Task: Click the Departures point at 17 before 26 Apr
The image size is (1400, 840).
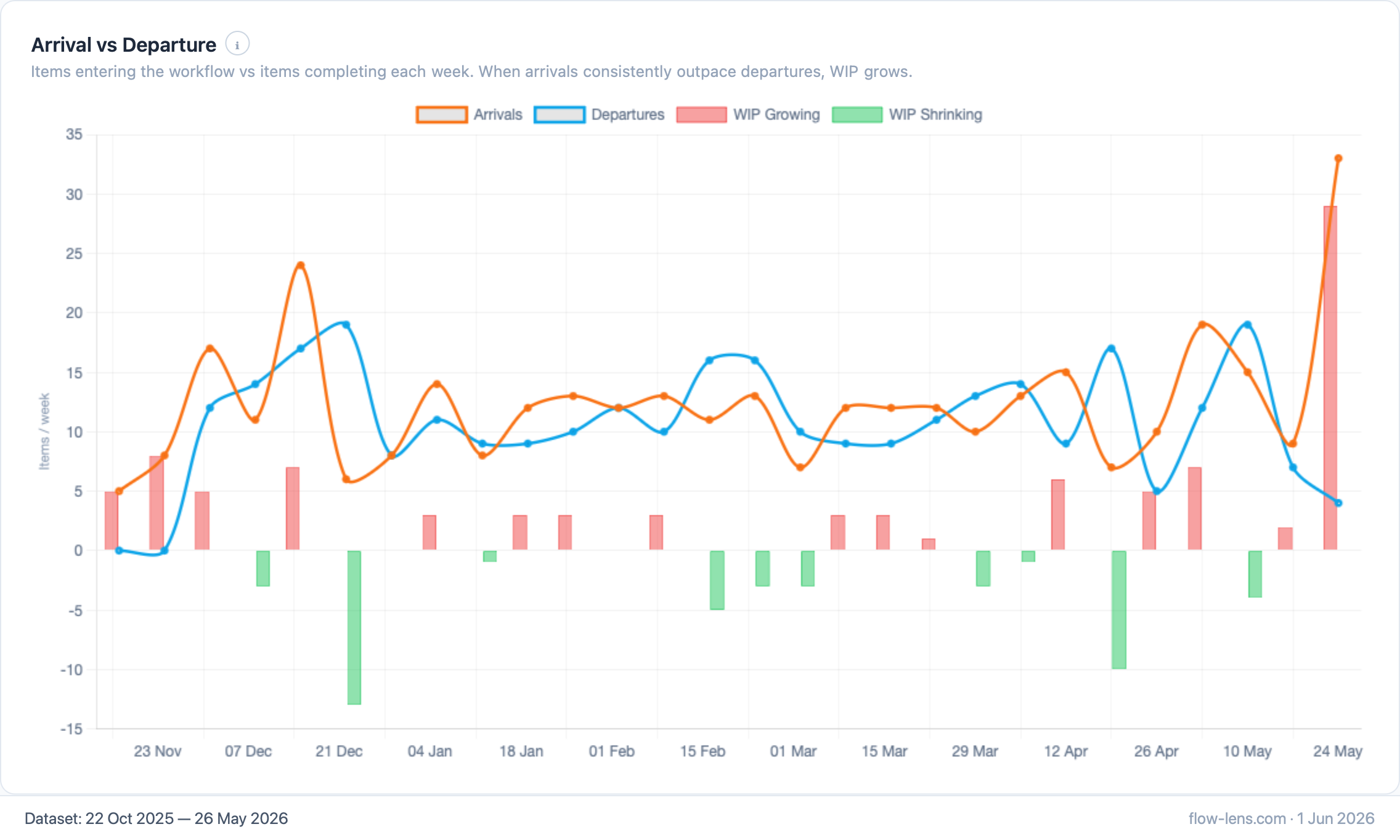Action: coord(1112,348)
